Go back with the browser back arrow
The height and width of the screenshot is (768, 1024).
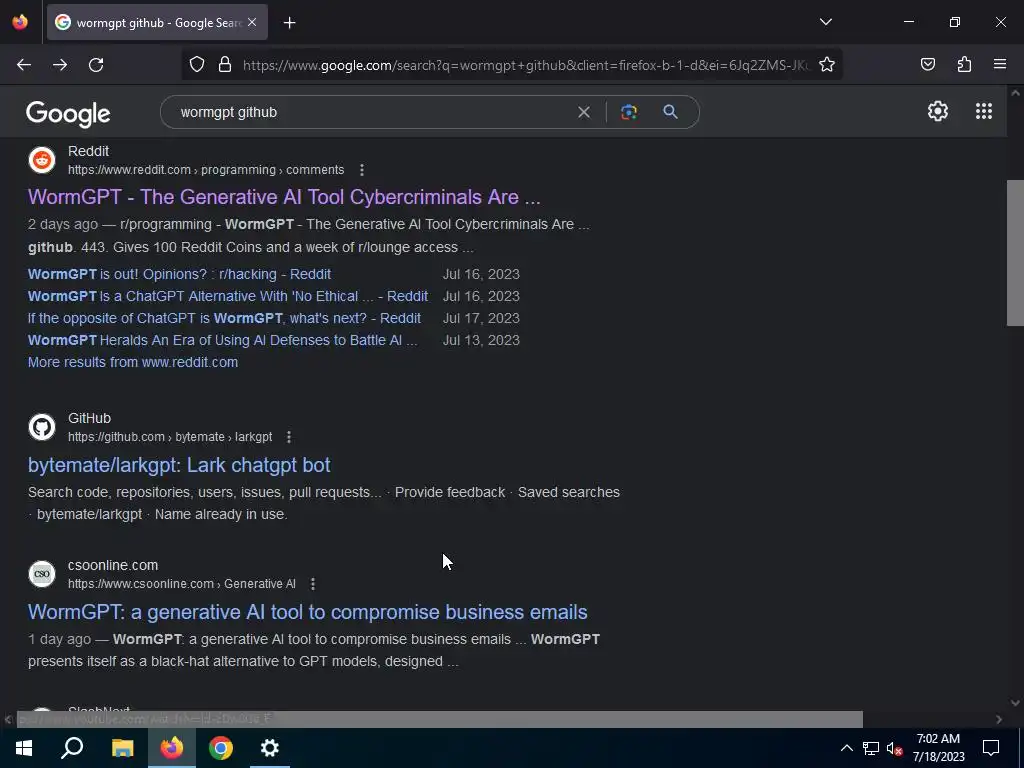click(24, 65)
